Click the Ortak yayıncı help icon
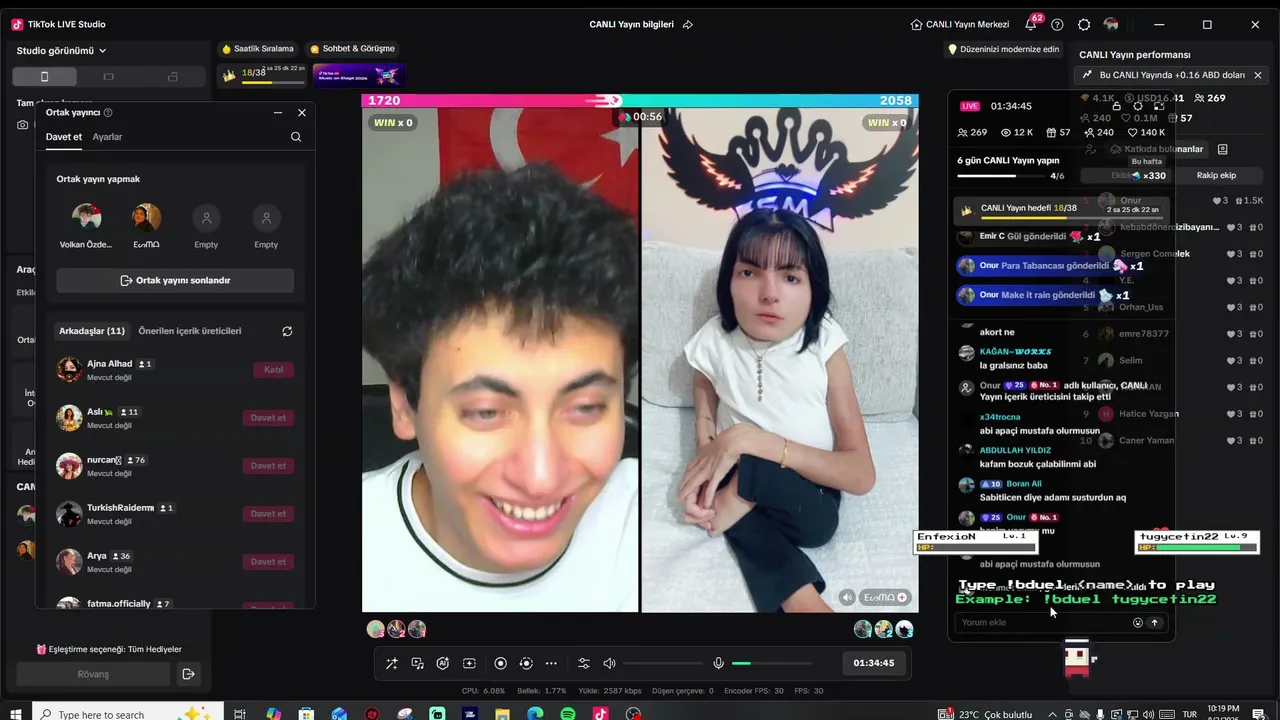This screenshot has height=720, width=1280. point(108,113)
